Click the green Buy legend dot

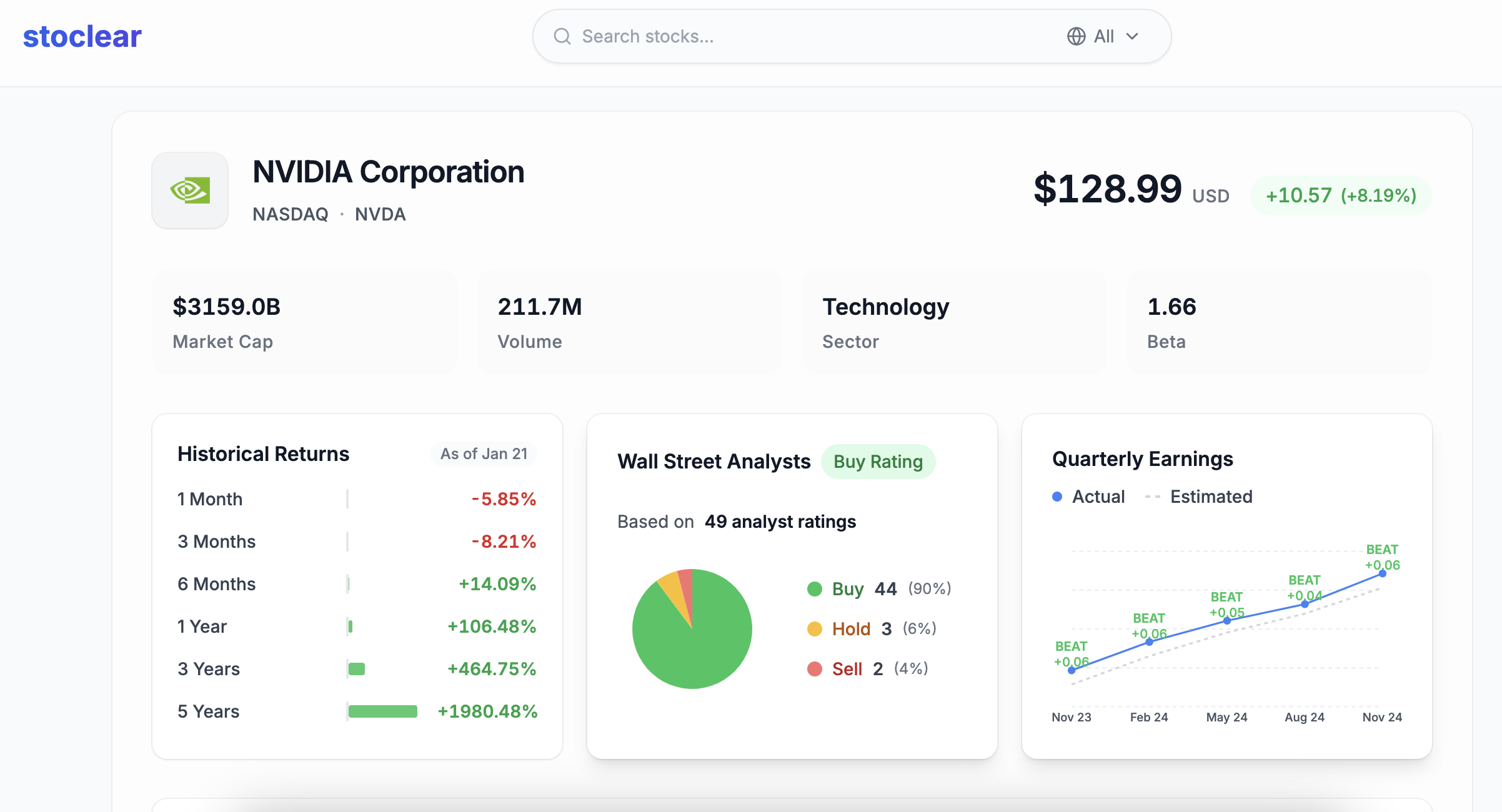click(815, 589)
